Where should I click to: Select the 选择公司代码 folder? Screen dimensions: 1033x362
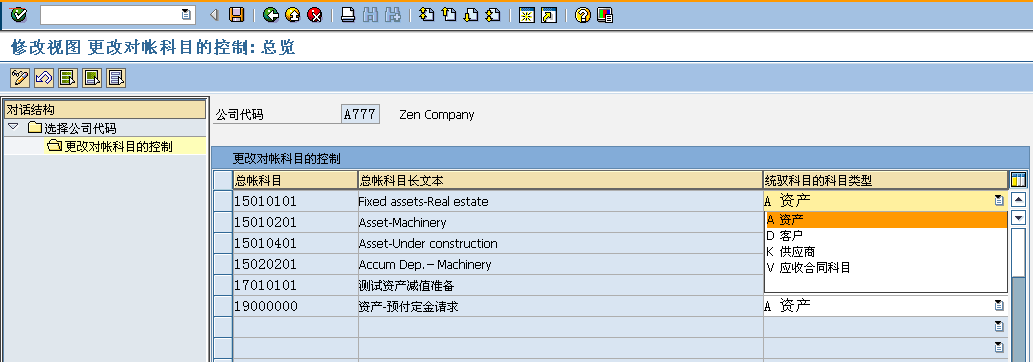[x=72, y=128]
